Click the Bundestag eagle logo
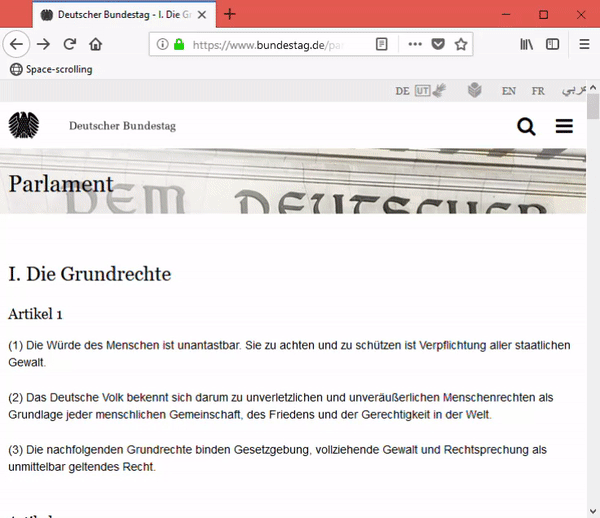The height and width of the screenshot is (518, 600). tap(24, 125)
